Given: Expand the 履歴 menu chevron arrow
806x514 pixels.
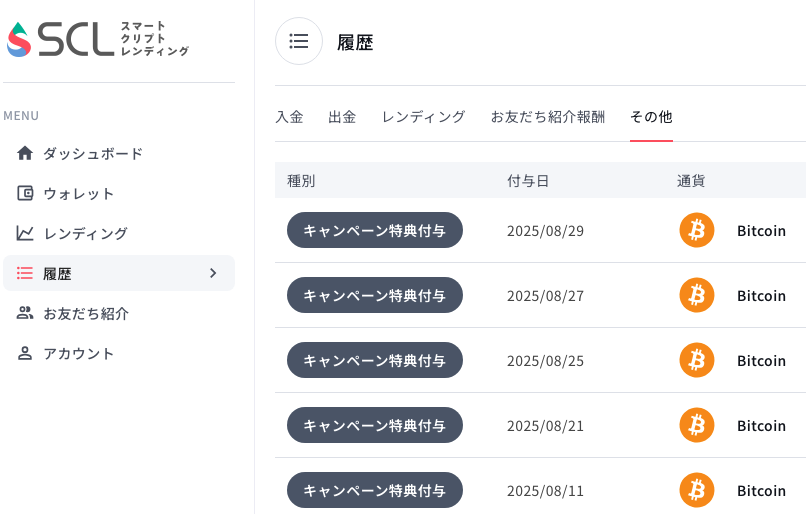Looking at the screenshot, I should point(213,273).
